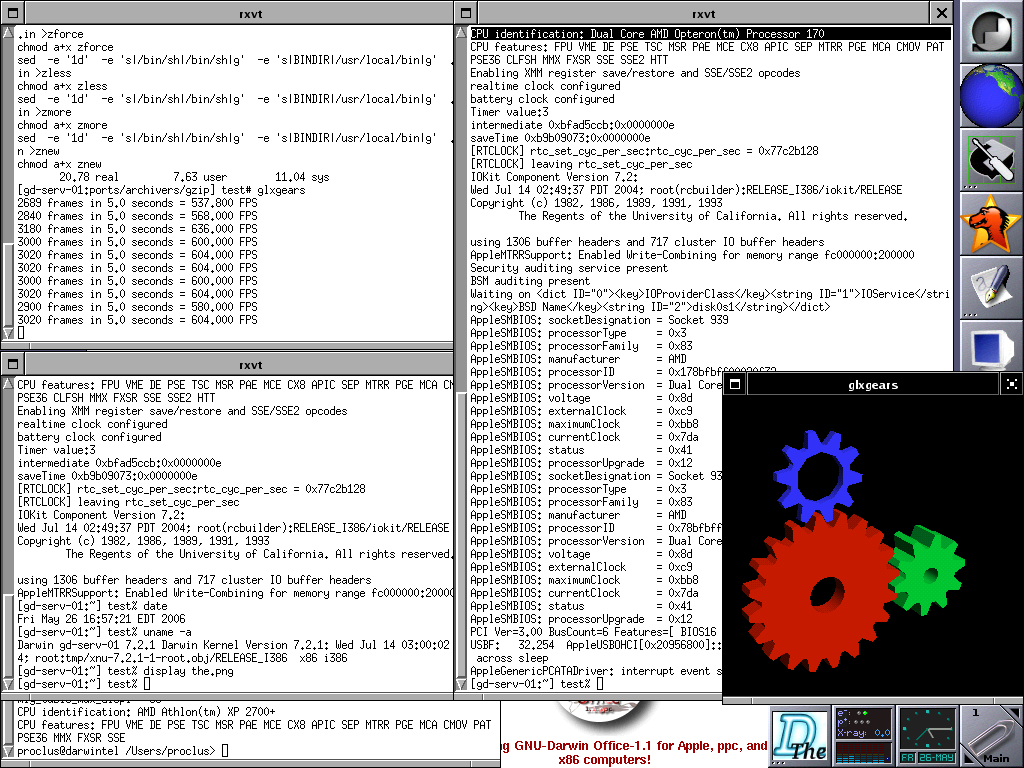
Task: Click bottom-left rxvt scrollbar up arrow
Action: tap(8, 383)
